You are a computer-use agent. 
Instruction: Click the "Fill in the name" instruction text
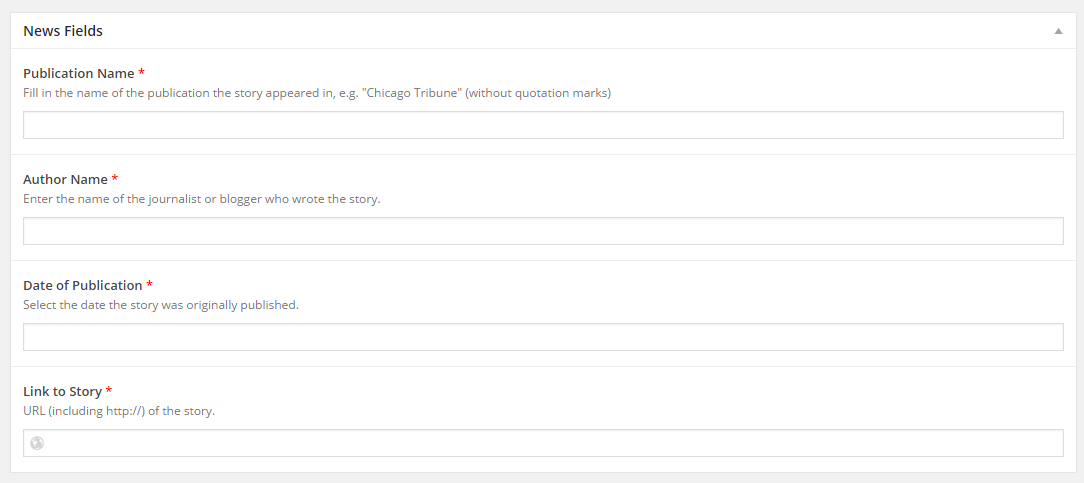tap(317, 93)
